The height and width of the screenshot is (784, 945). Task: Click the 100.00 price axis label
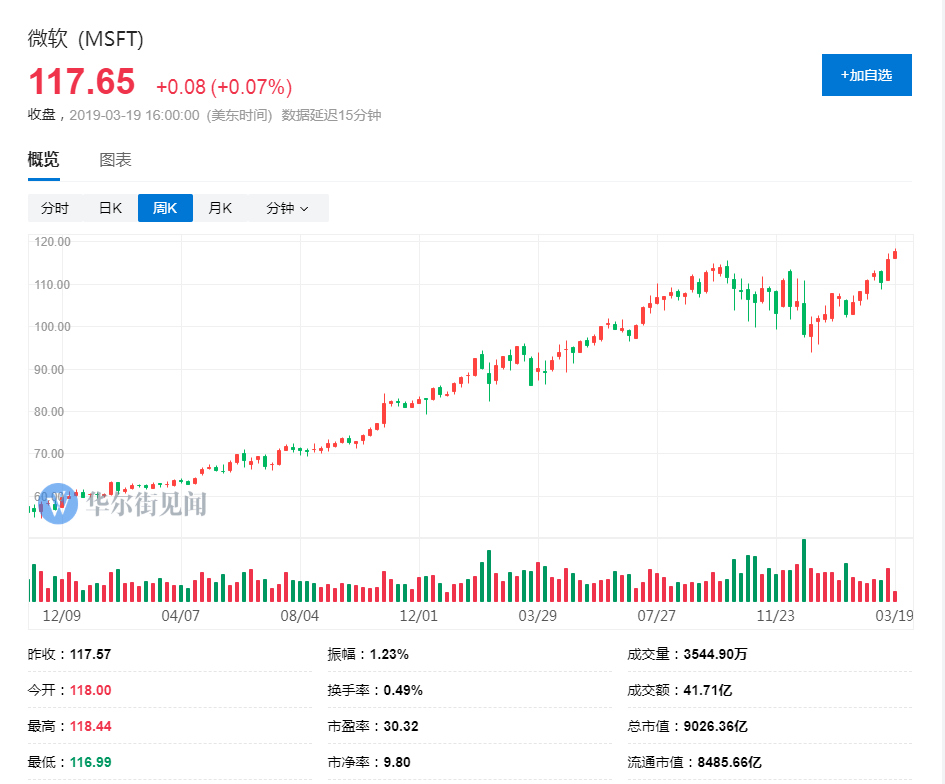pyautogui.click(x=52, y=327)
